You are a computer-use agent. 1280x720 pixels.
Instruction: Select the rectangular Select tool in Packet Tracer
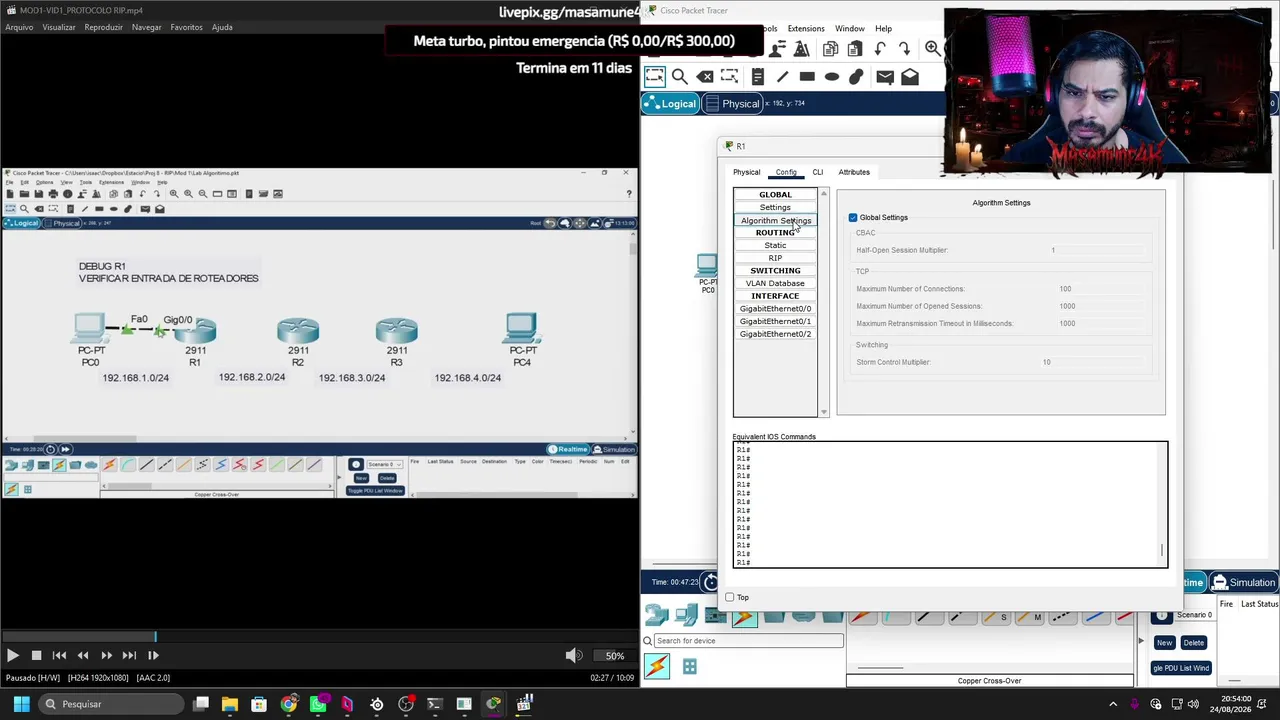[655, 77]
